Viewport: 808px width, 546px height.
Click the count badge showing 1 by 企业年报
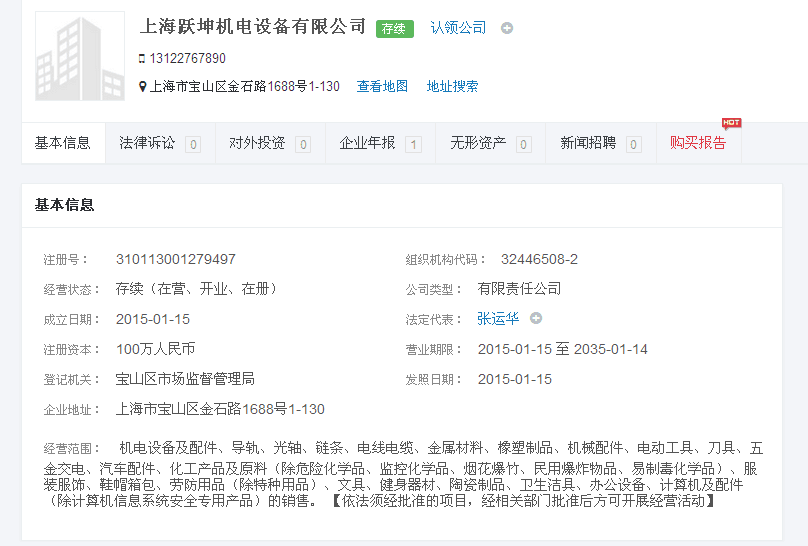coord(413,144)
